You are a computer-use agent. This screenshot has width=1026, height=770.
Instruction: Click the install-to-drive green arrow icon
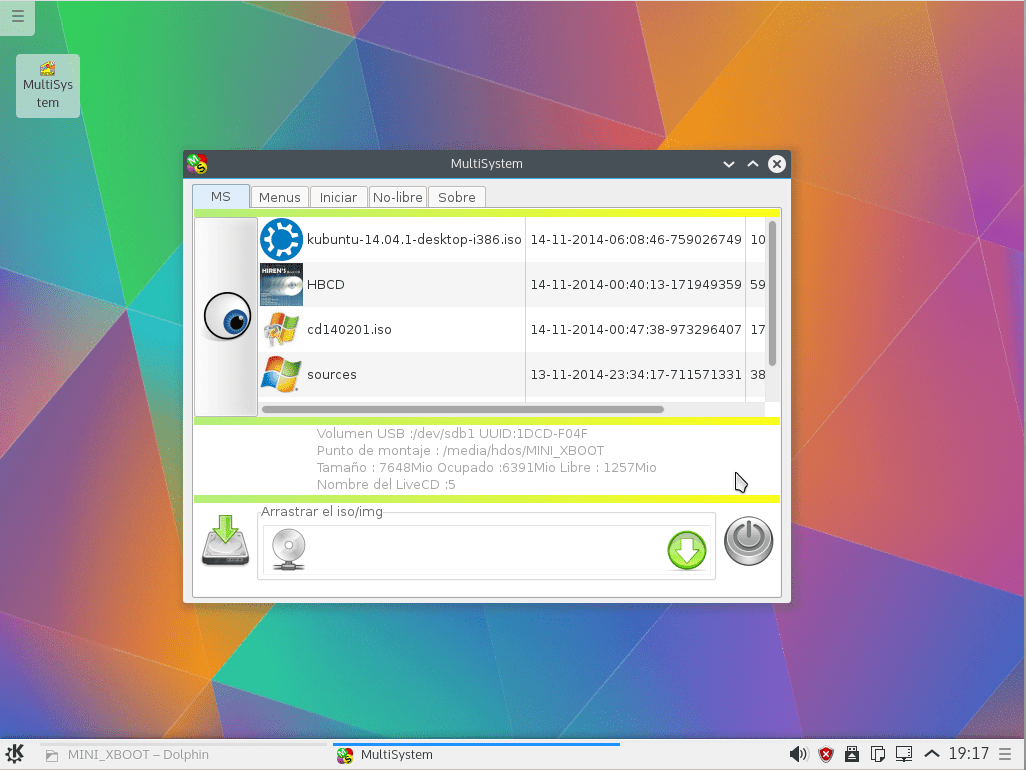click(225, 541)
